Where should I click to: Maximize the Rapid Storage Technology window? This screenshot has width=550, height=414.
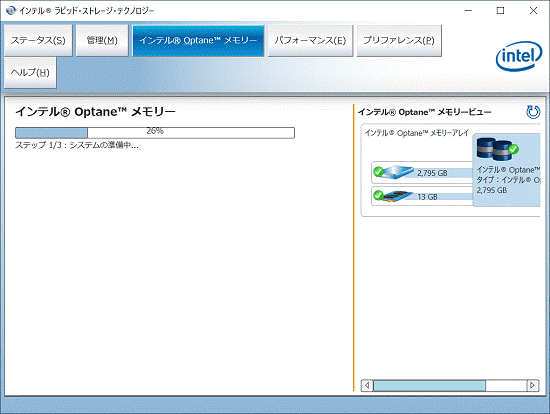click(x=501, y=11)
